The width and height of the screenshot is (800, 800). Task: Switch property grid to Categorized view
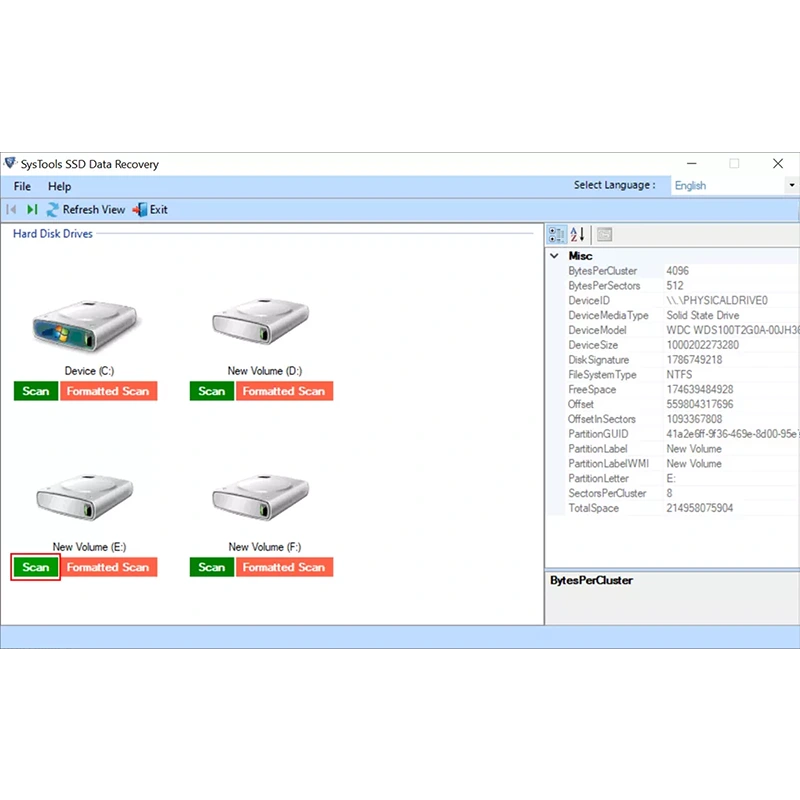pyautogui.click(x=557, y=235)
